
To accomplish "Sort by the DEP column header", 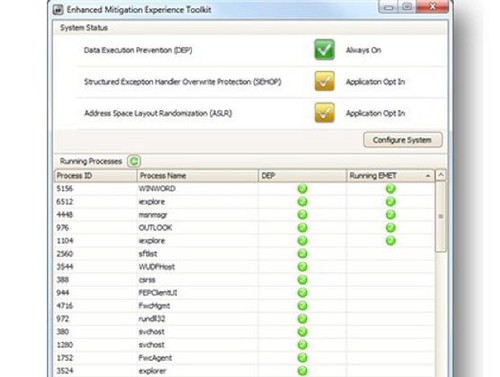I will pos(302,176).
